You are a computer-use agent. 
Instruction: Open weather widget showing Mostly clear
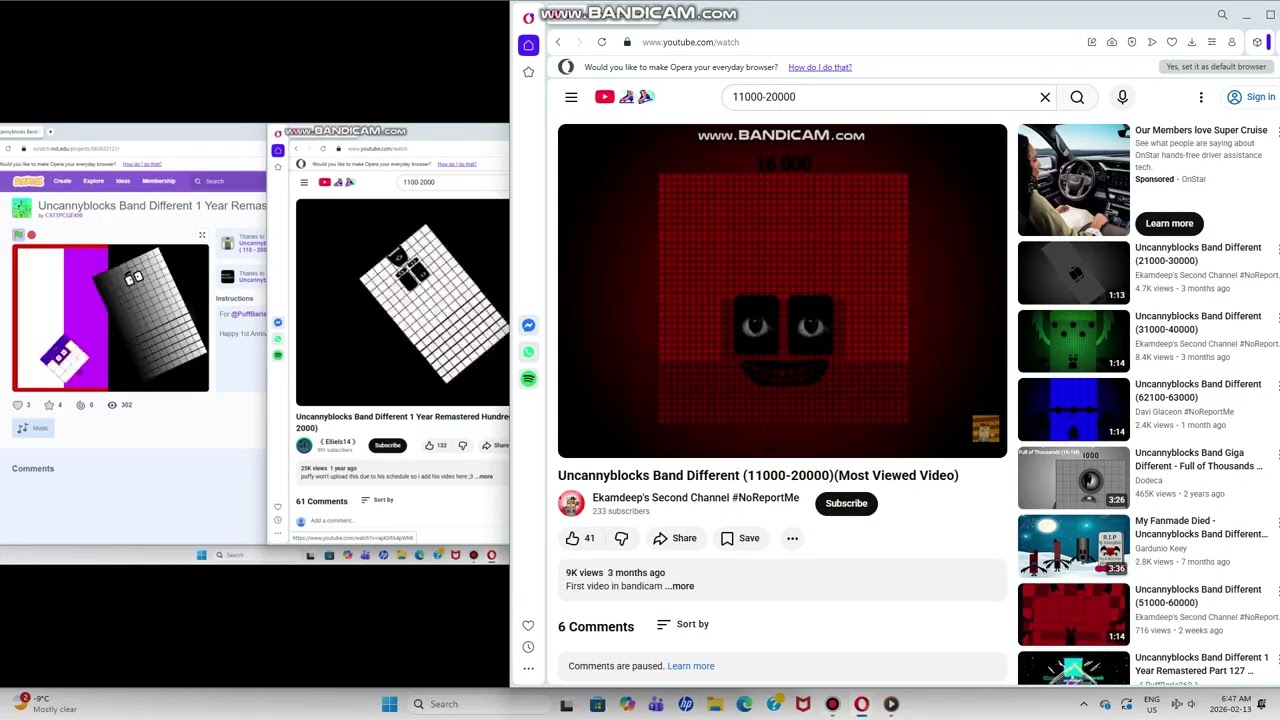(x=42, y=704)
